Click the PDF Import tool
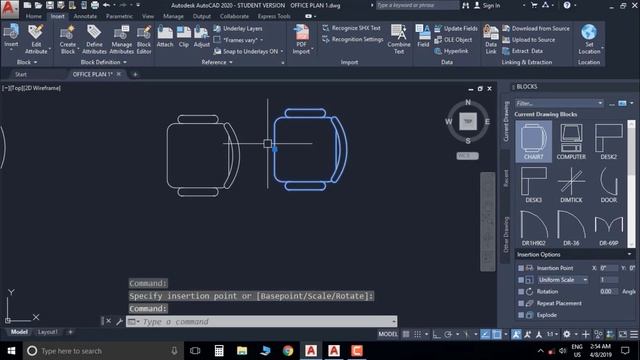The width and height of the screenshot is (640, 360). [301, 39]
